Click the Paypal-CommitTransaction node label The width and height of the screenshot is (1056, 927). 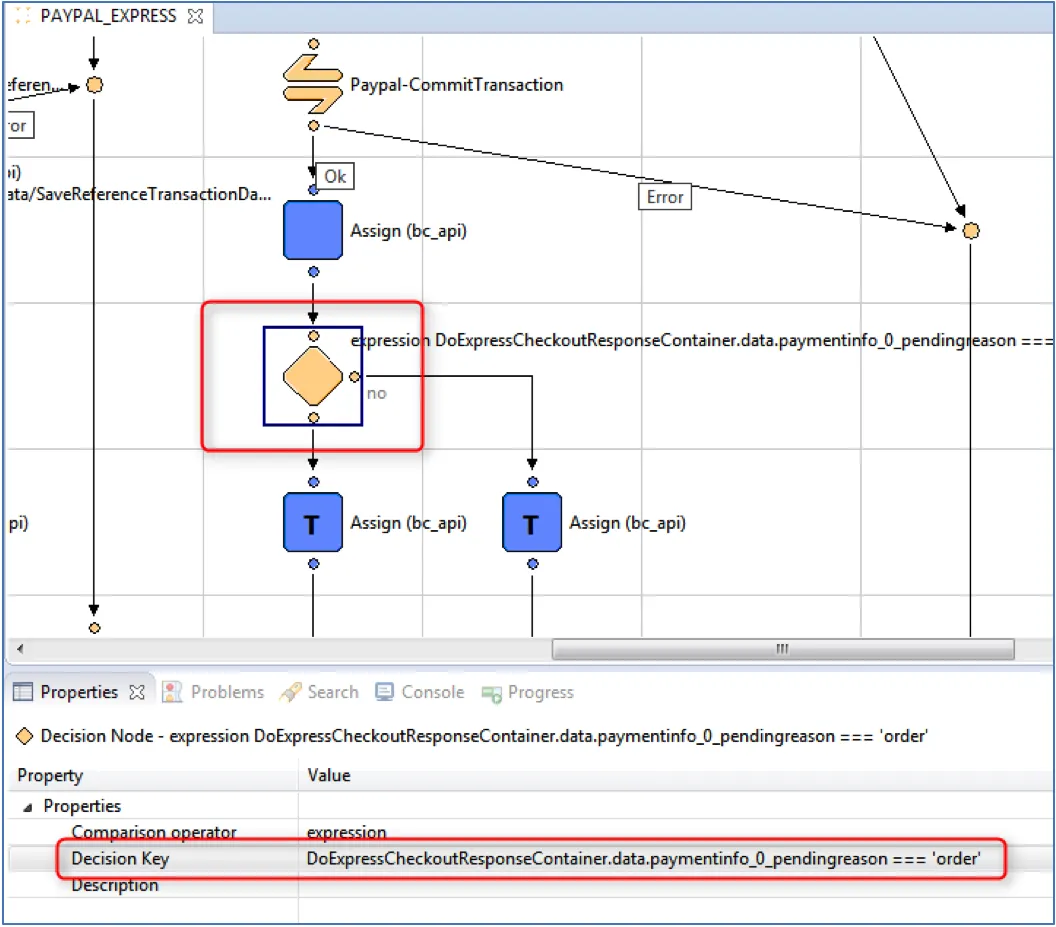457,85
